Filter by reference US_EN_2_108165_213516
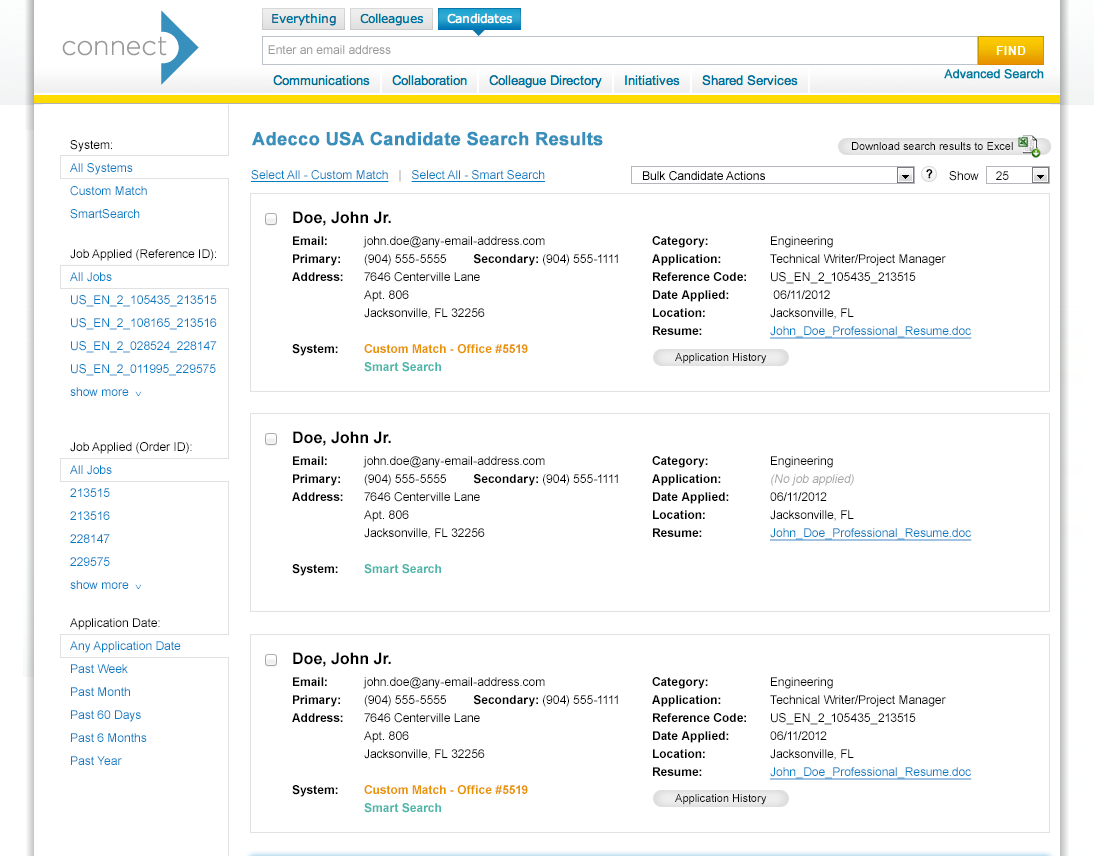Screen dimensions: 1094x856 143,323
